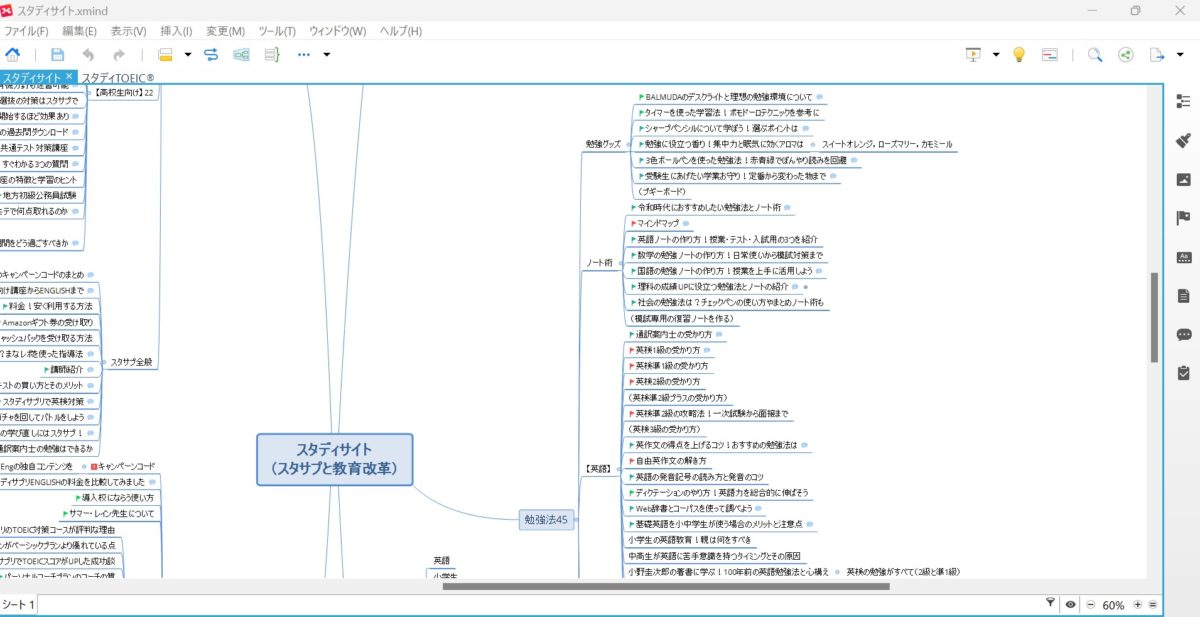Open the ツール menu
This screenshot has width=1200, height=617.
pyautogui.click(x=276, y=31)
